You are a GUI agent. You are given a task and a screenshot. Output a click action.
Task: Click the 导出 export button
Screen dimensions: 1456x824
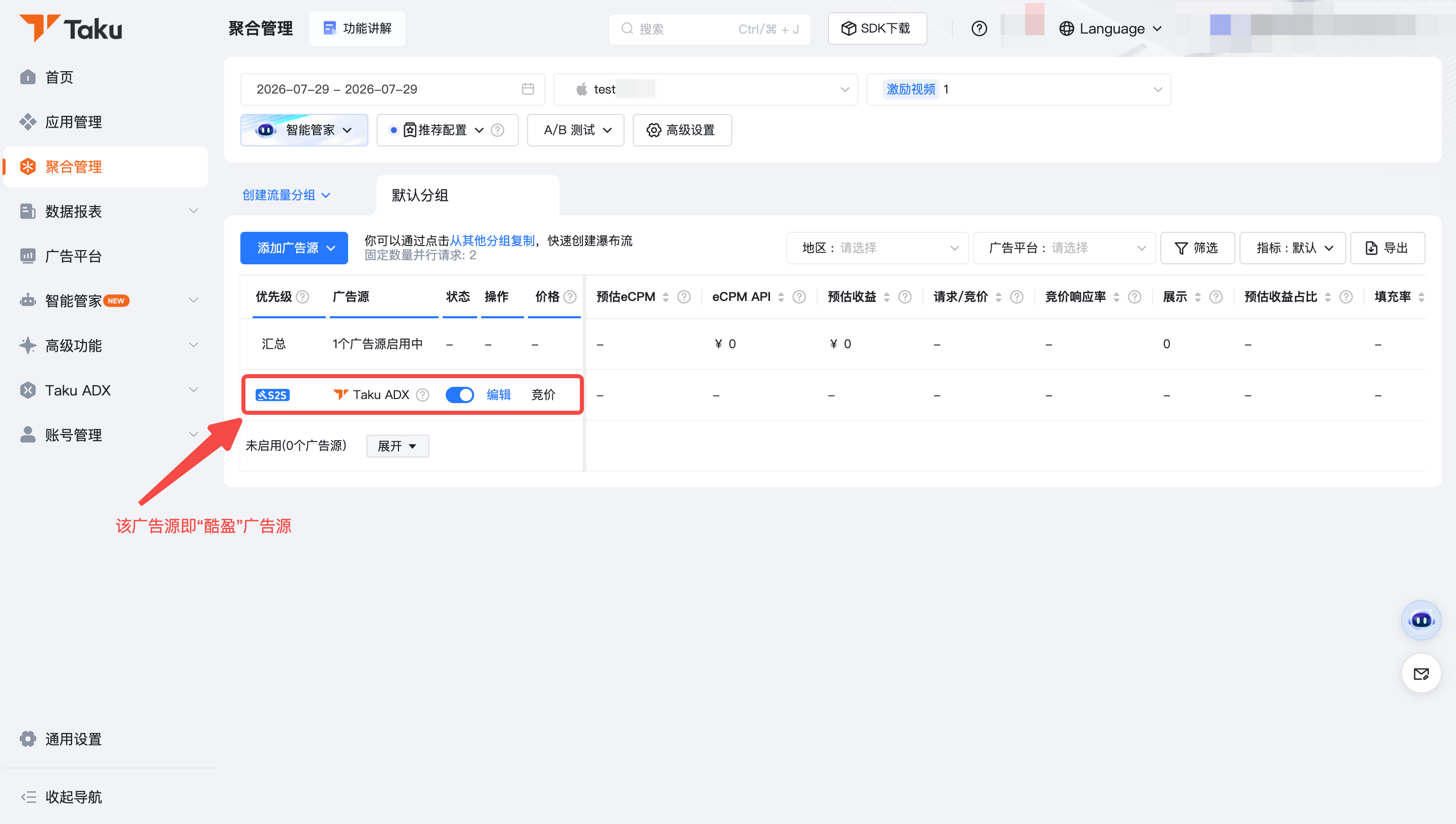(1386, 248)
